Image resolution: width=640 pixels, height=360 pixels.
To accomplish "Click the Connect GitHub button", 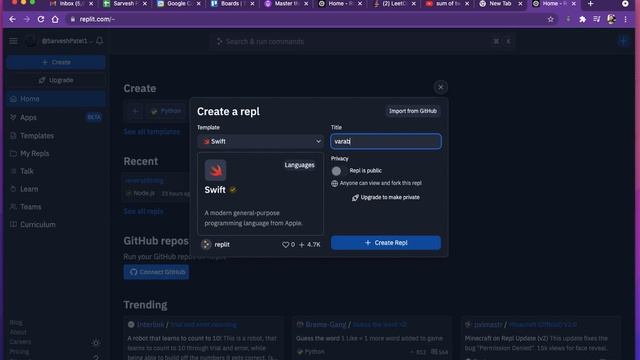I will [156, 272].
